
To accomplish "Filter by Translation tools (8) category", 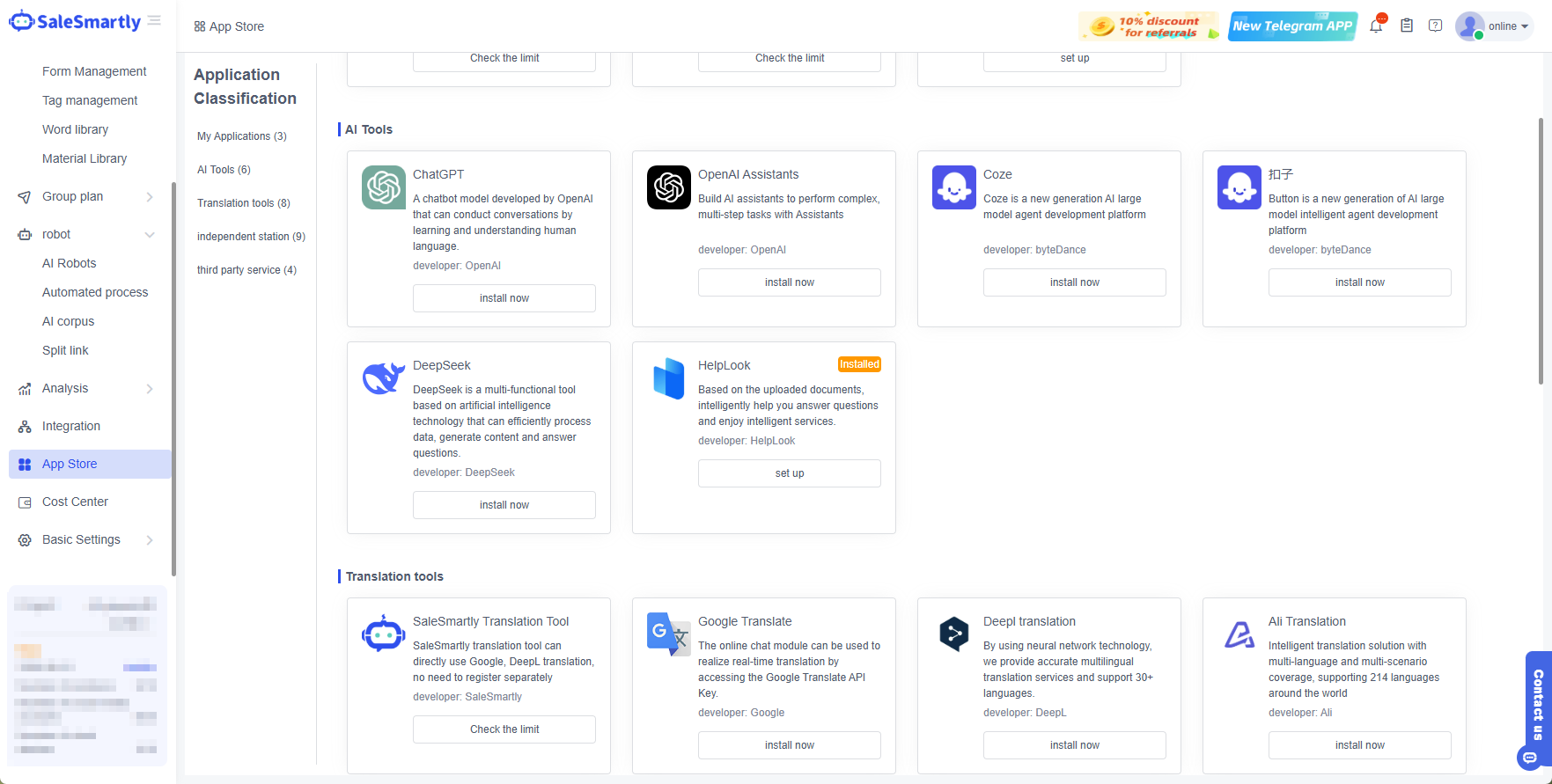I will tap(244, 203).
